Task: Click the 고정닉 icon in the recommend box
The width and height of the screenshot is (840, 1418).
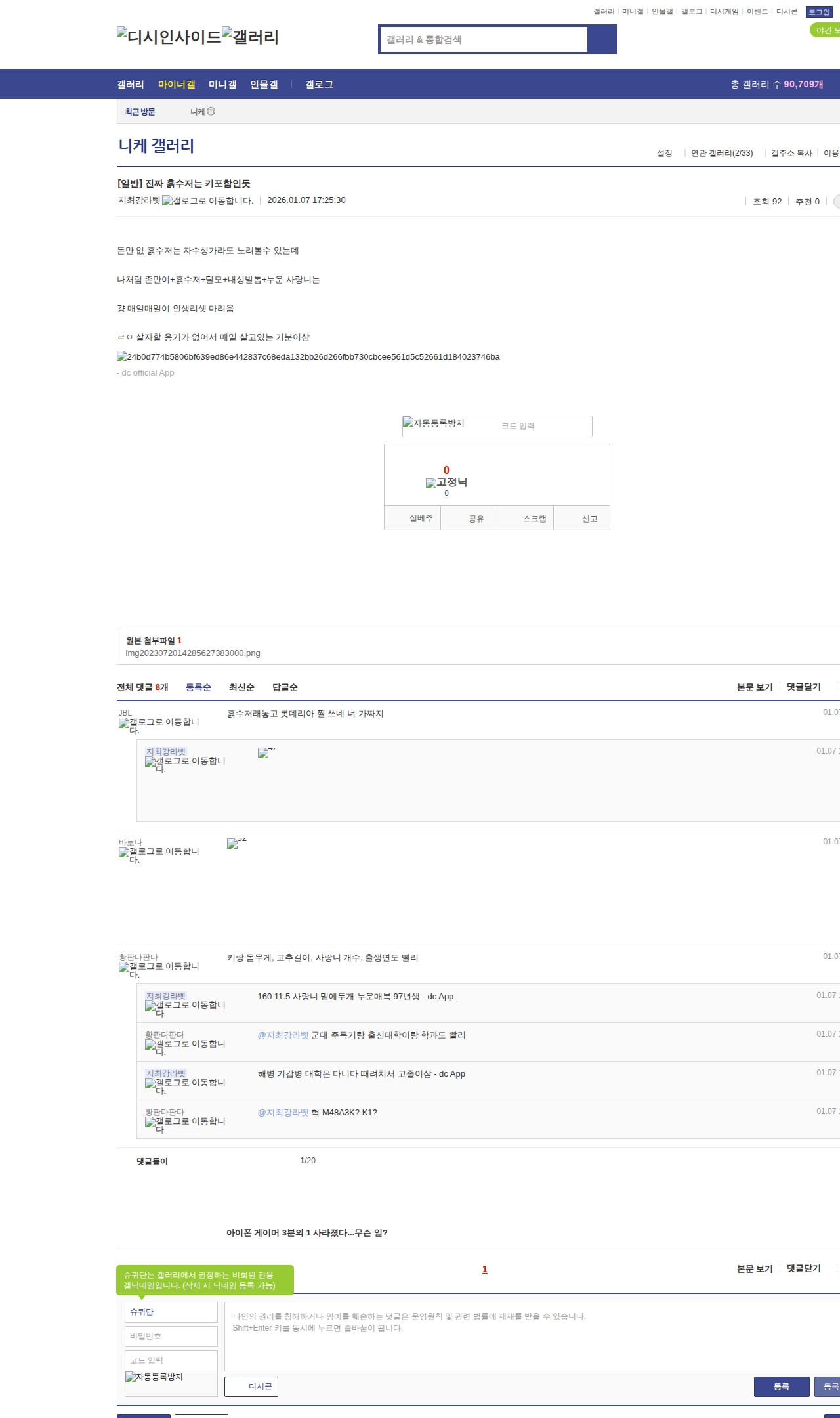Action: click(446, 483)
